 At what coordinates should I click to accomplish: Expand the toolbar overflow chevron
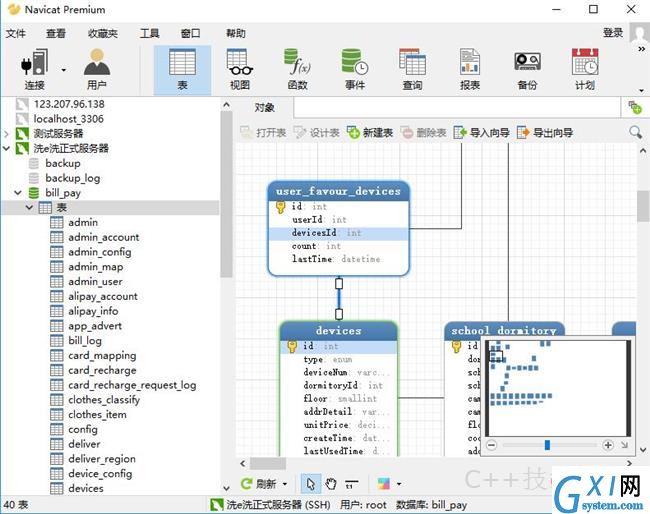[641, 48]
